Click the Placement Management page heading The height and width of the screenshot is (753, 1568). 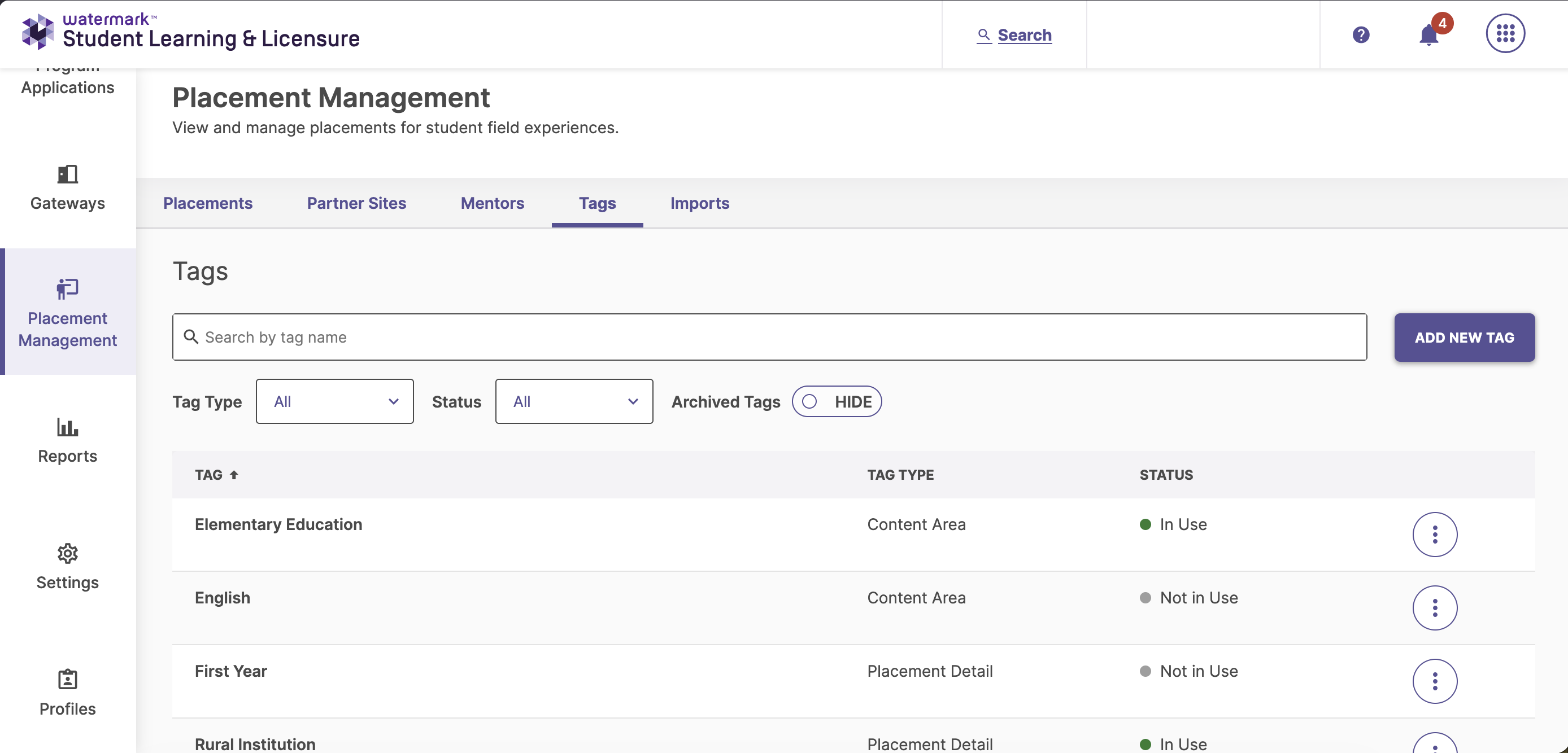(331, 98)
